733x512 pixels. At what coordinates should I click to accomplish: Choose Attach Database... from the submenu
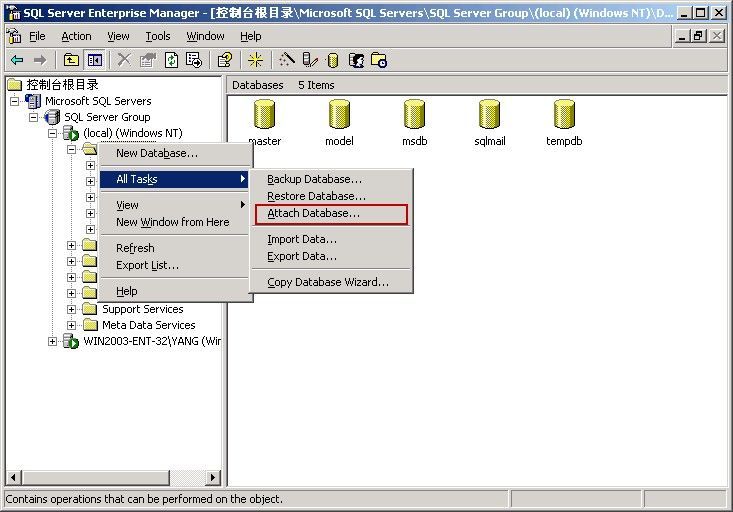coord(313,214)
